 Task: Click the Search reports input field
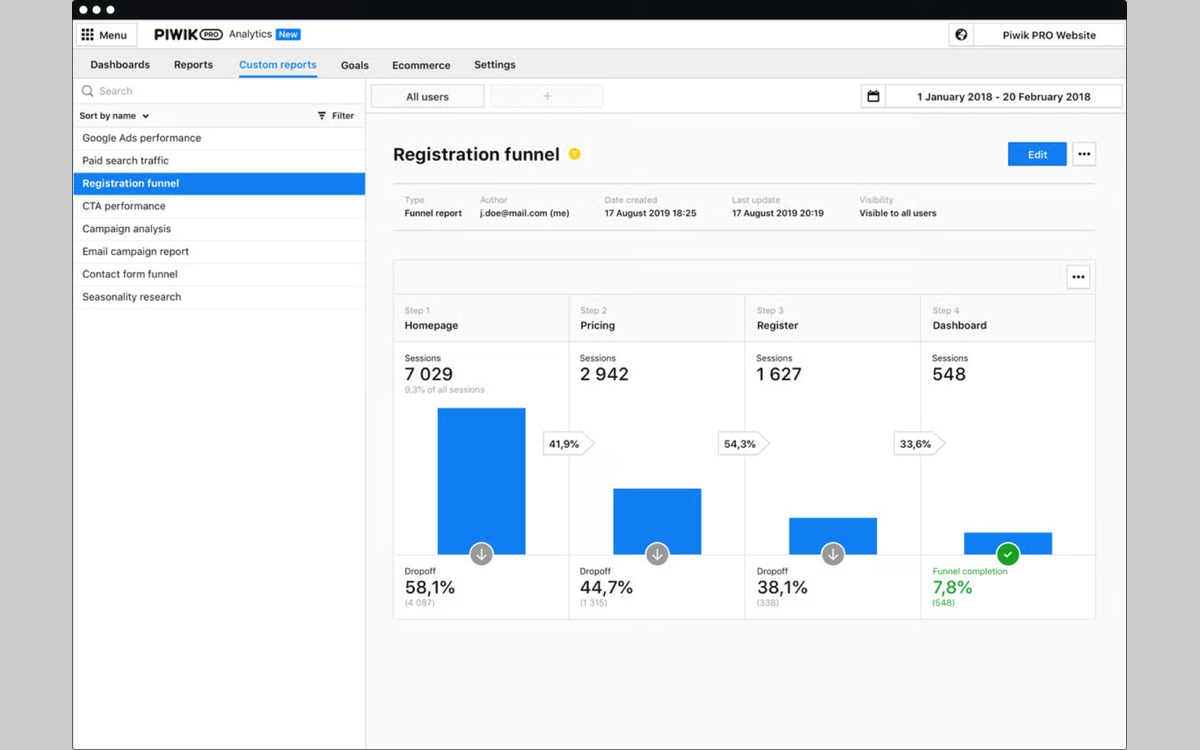(219, 91)
